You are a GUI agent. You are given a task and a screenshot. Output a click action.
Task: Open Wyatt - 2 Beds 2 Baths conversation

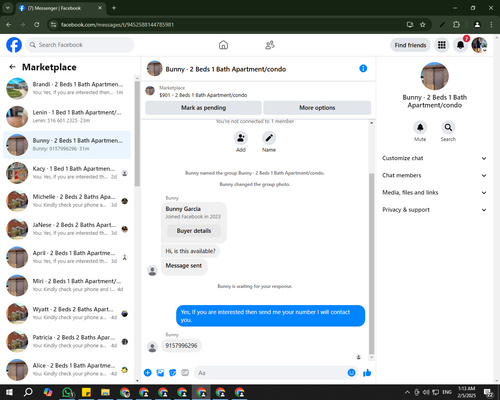point(67,313)
